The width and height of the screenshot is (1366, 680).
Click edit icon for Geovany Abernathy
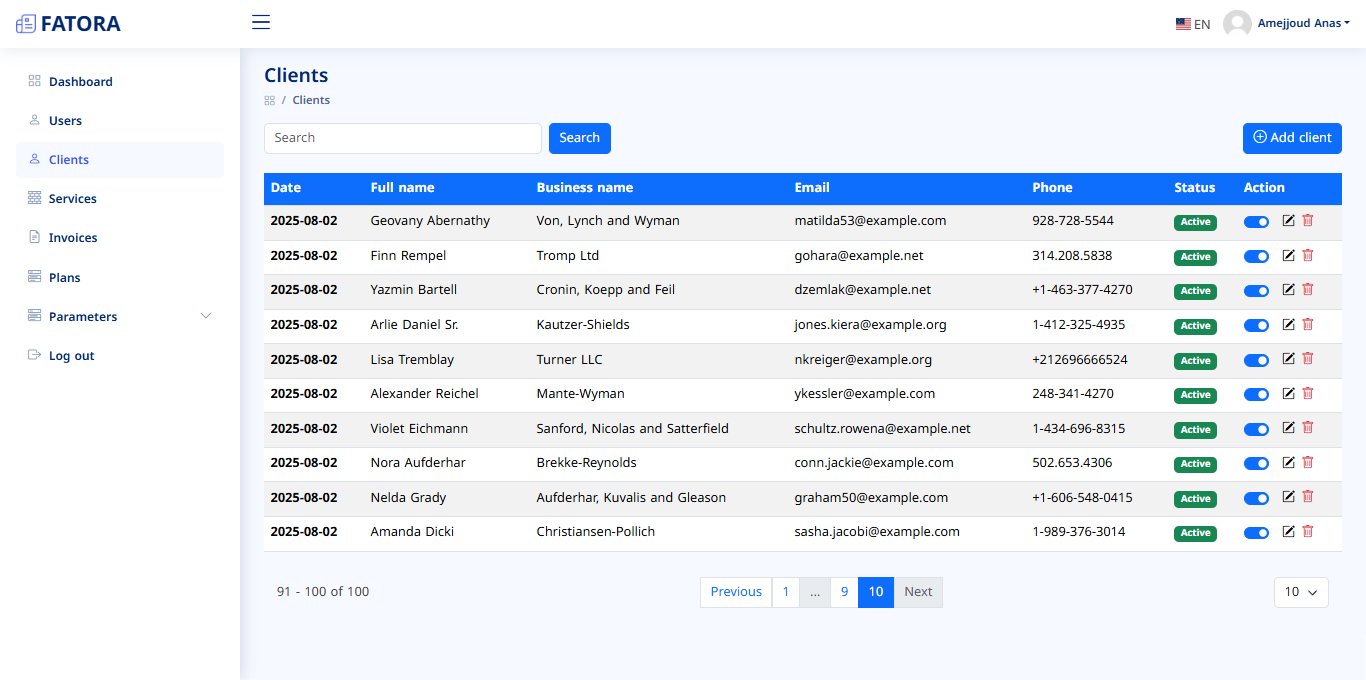1288,220
